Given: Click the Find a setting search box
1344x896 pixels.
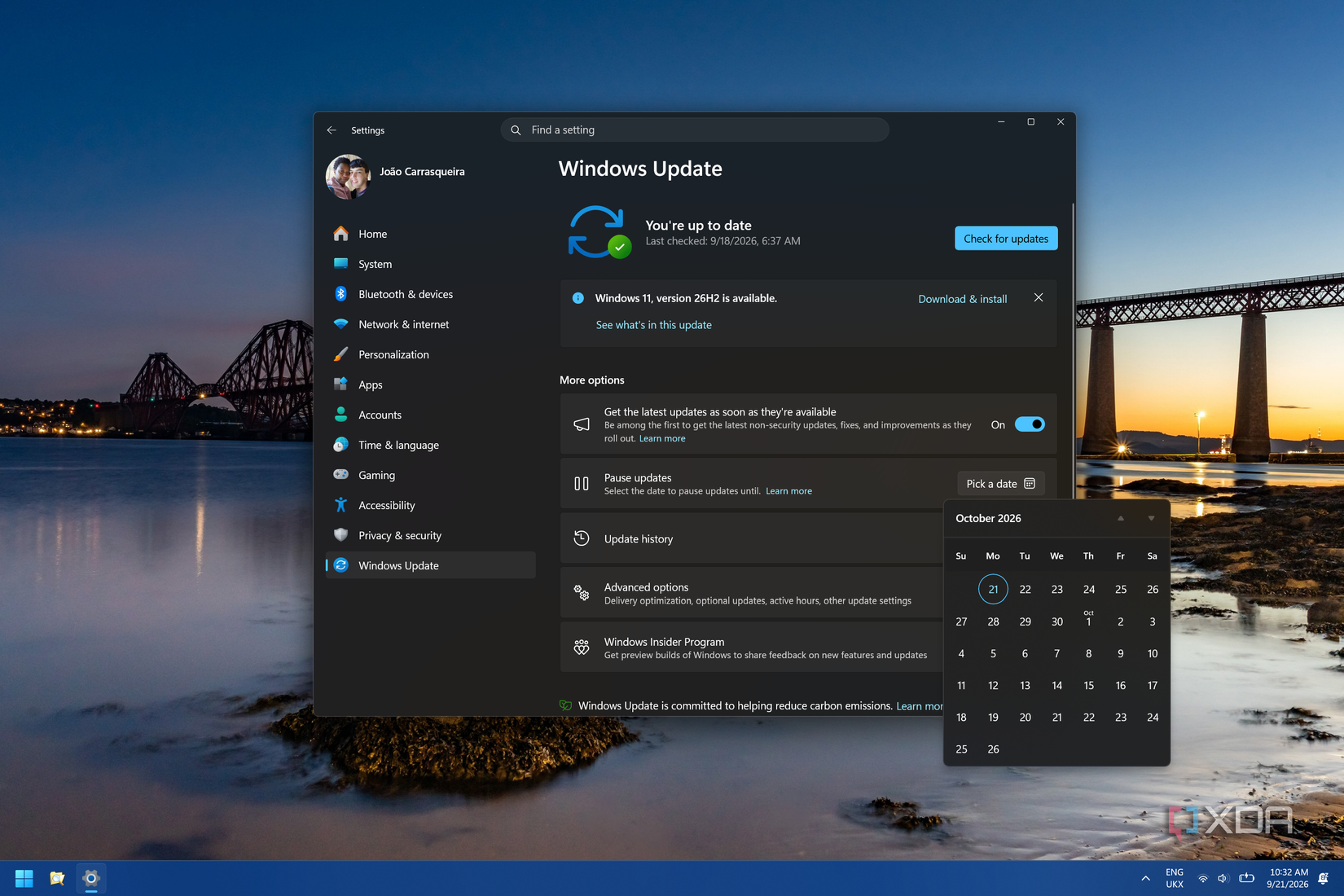Looking at the screenshot, I should (x=695, y=130).
